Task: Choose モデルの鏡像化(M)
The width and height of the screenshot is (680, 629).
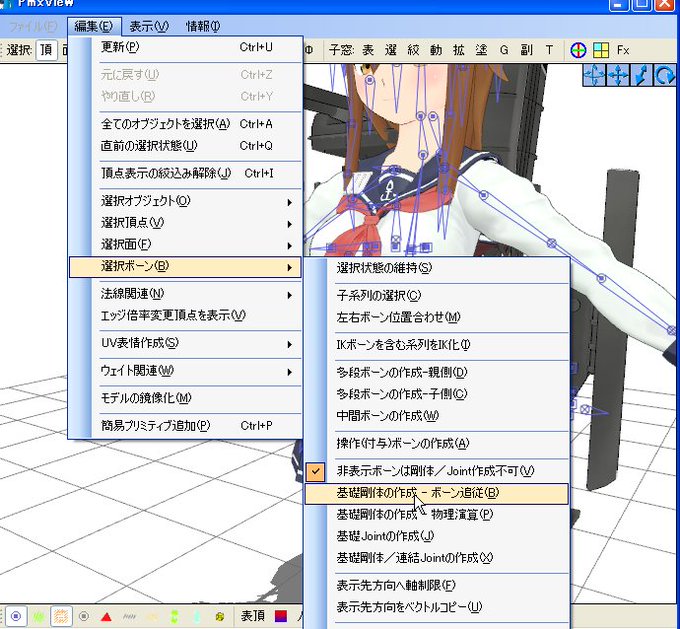Action: (186, 398)
